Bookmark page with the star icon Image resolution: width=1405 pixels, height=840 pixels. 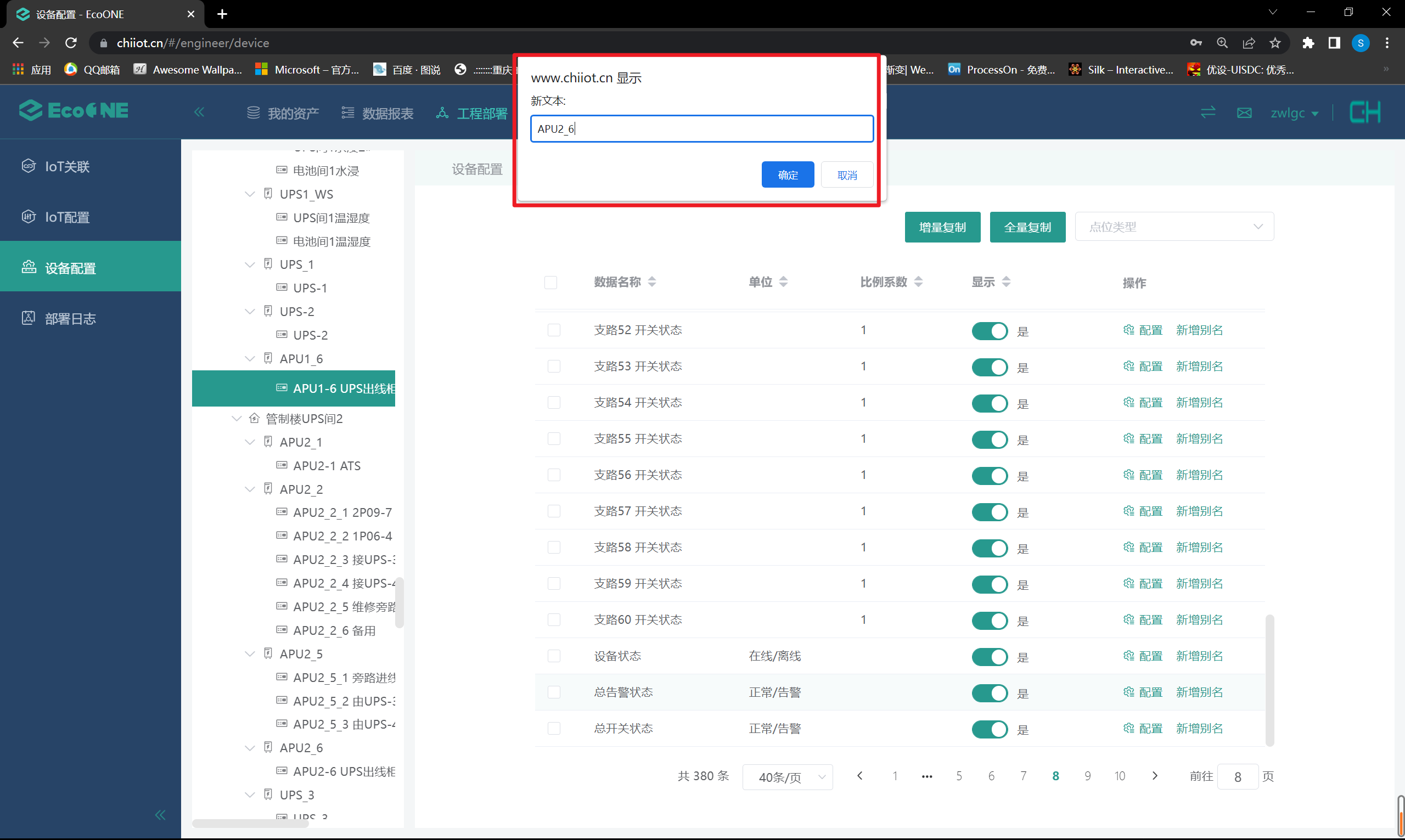[1275, 43]
